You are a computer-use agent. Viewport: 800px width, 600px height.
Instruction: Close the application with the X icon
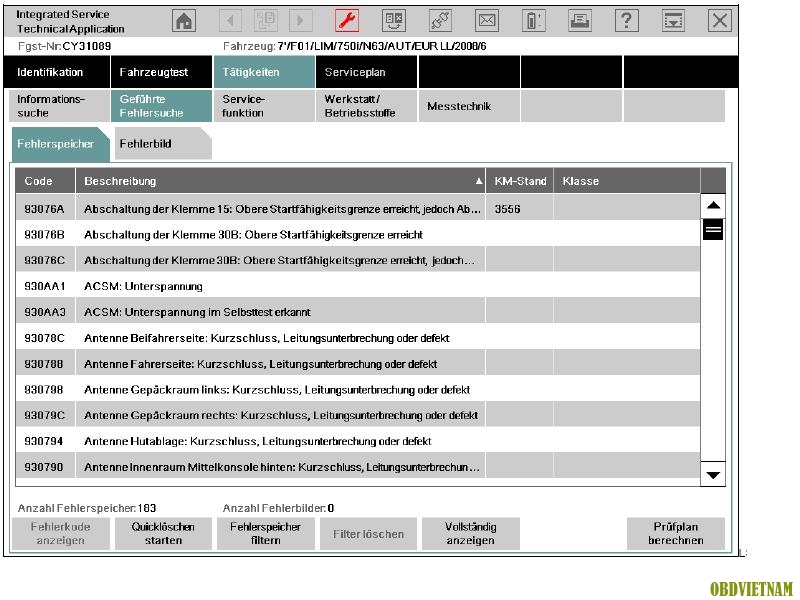pyautogui.click(x=720, y=21)
